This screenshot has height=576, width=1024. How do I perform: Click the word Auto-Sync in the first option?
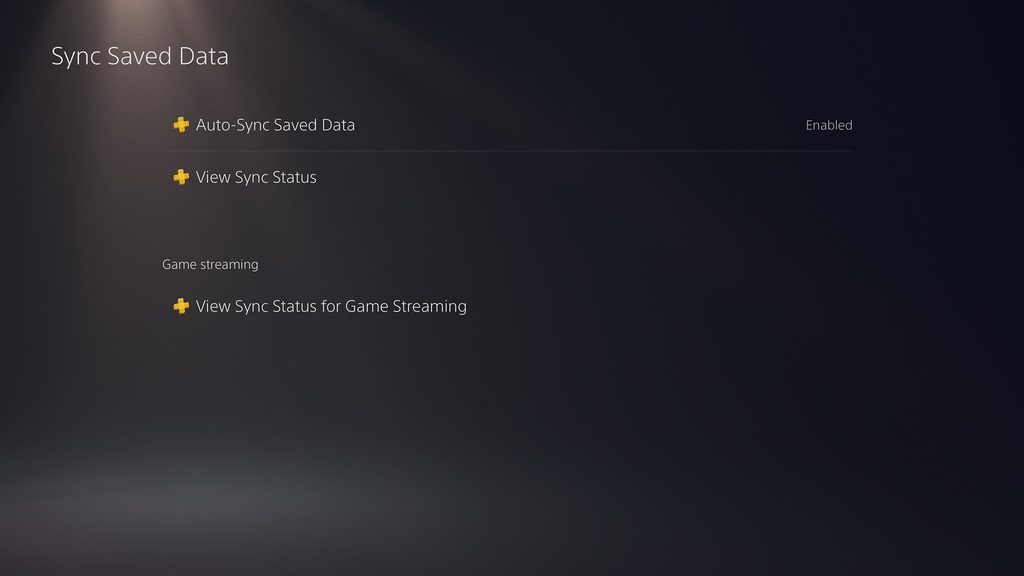[x=233, y=125]
